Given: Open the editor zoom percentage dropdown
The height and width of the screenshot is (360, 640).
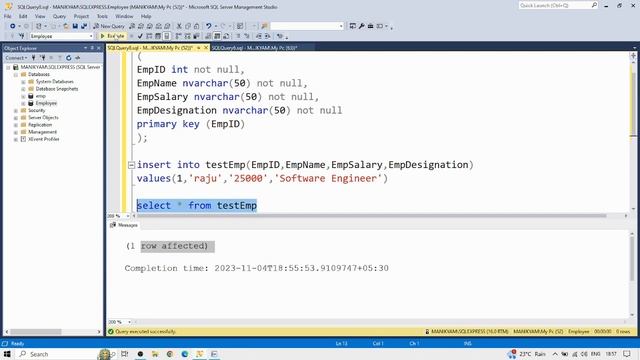Looking at the screenshot, I should (x=128, y=216).
